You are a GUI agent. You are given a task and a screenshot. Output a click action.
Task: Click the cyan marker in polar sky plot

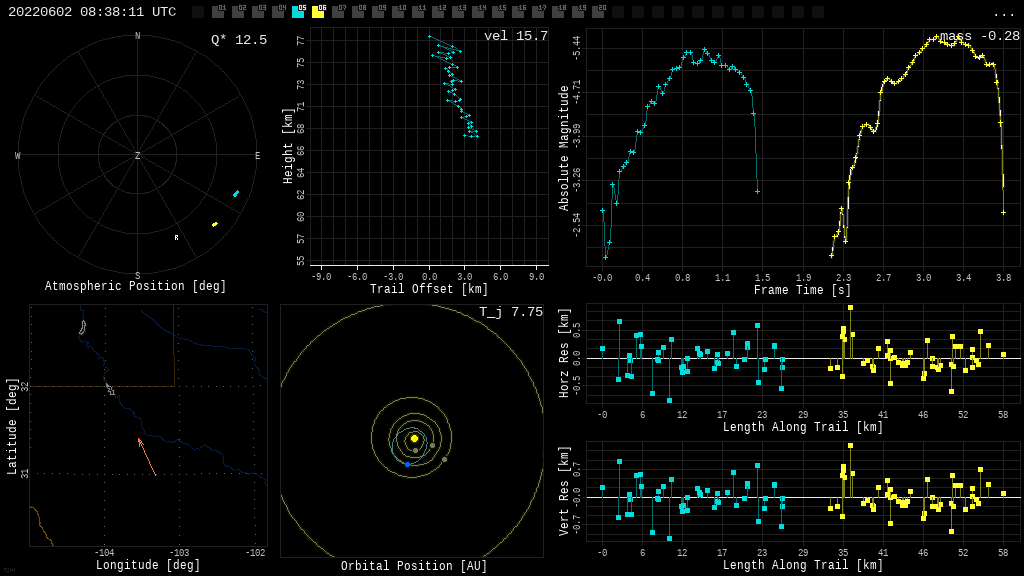tap(236, 194)
